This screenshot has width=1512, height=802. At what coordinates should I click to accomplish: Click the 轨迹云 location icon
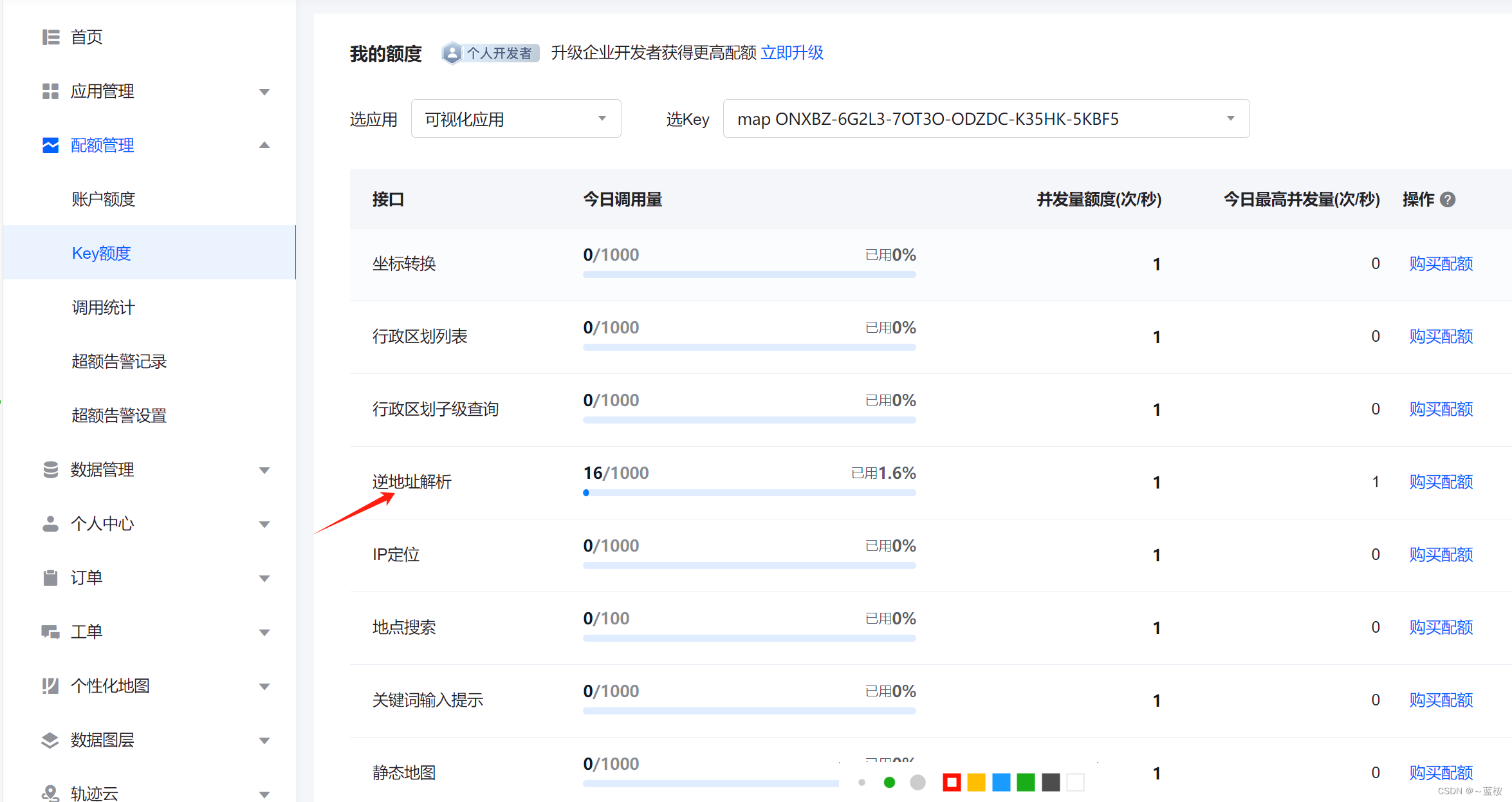pyautogui.click(x=51, y=793)
